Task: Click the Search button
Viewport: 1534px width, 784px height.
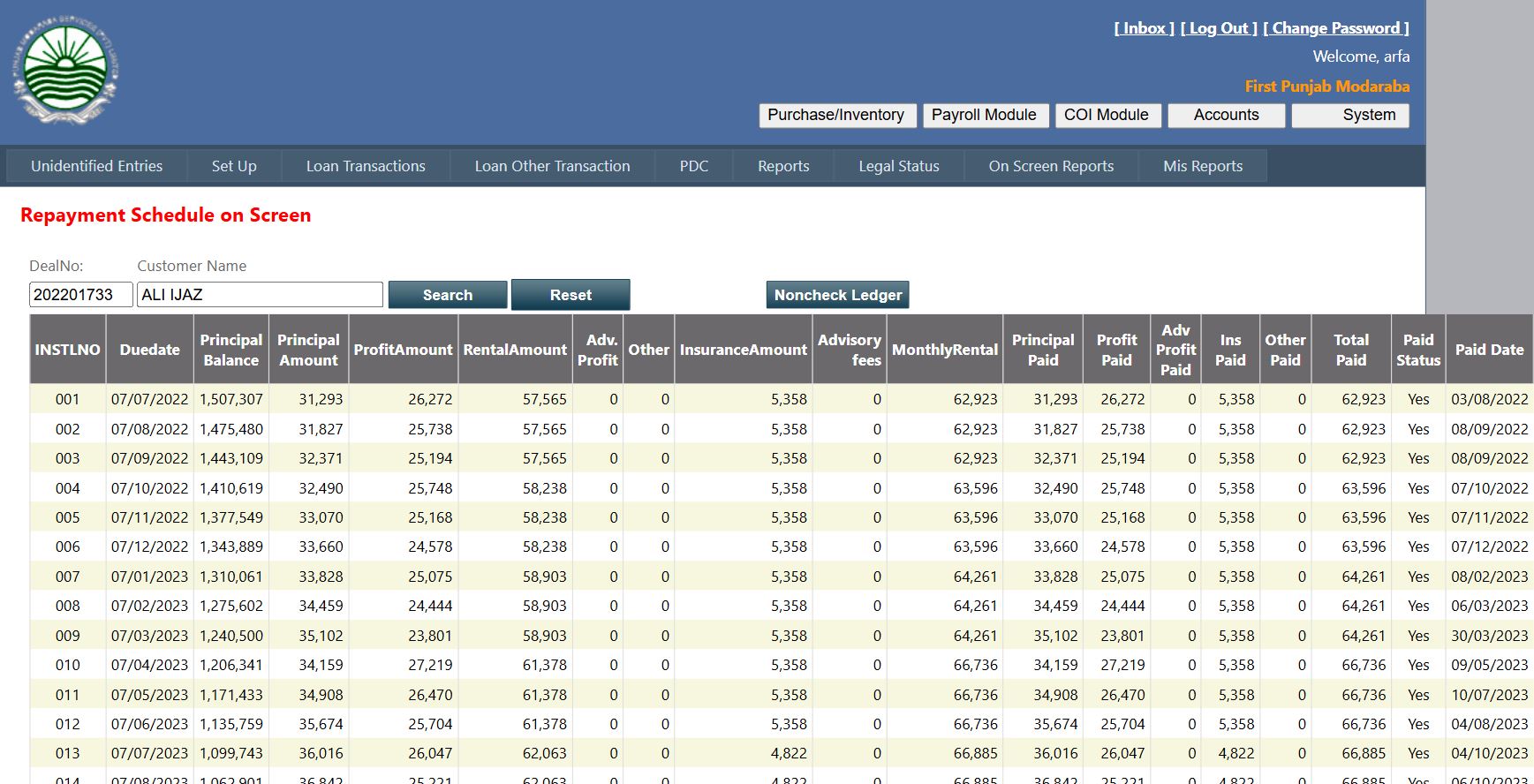Action: 448,295
